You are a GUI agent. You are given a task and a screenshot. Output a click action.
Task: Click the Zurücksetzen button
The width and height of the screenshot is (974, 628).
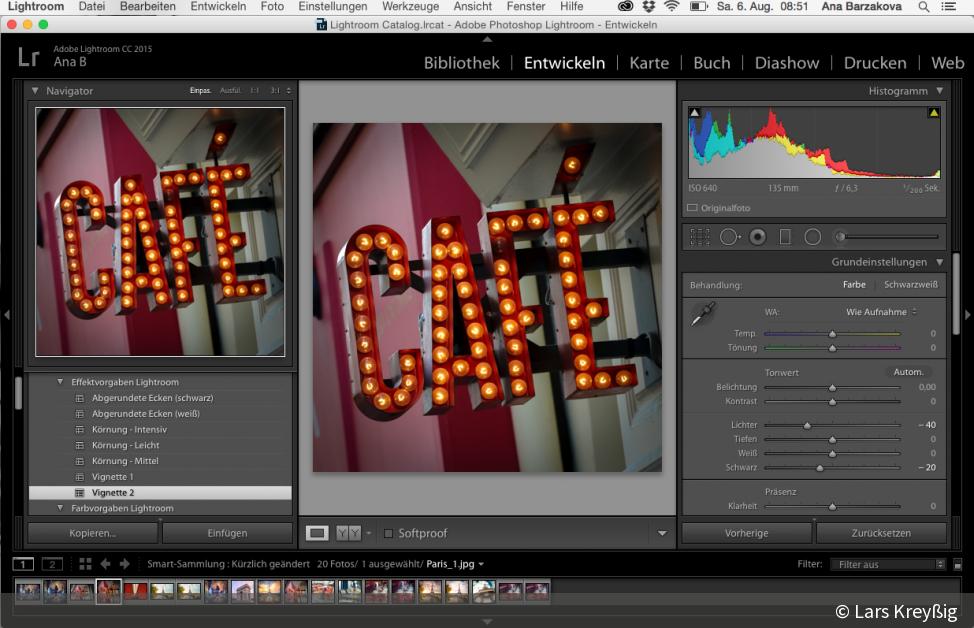tap(880, 532)
